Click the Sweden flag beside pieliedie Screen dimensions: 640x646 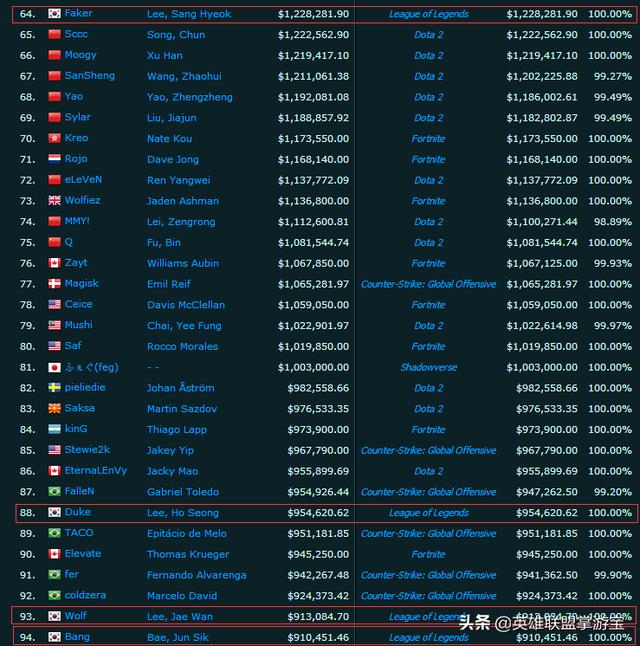[x=54, y=387]
